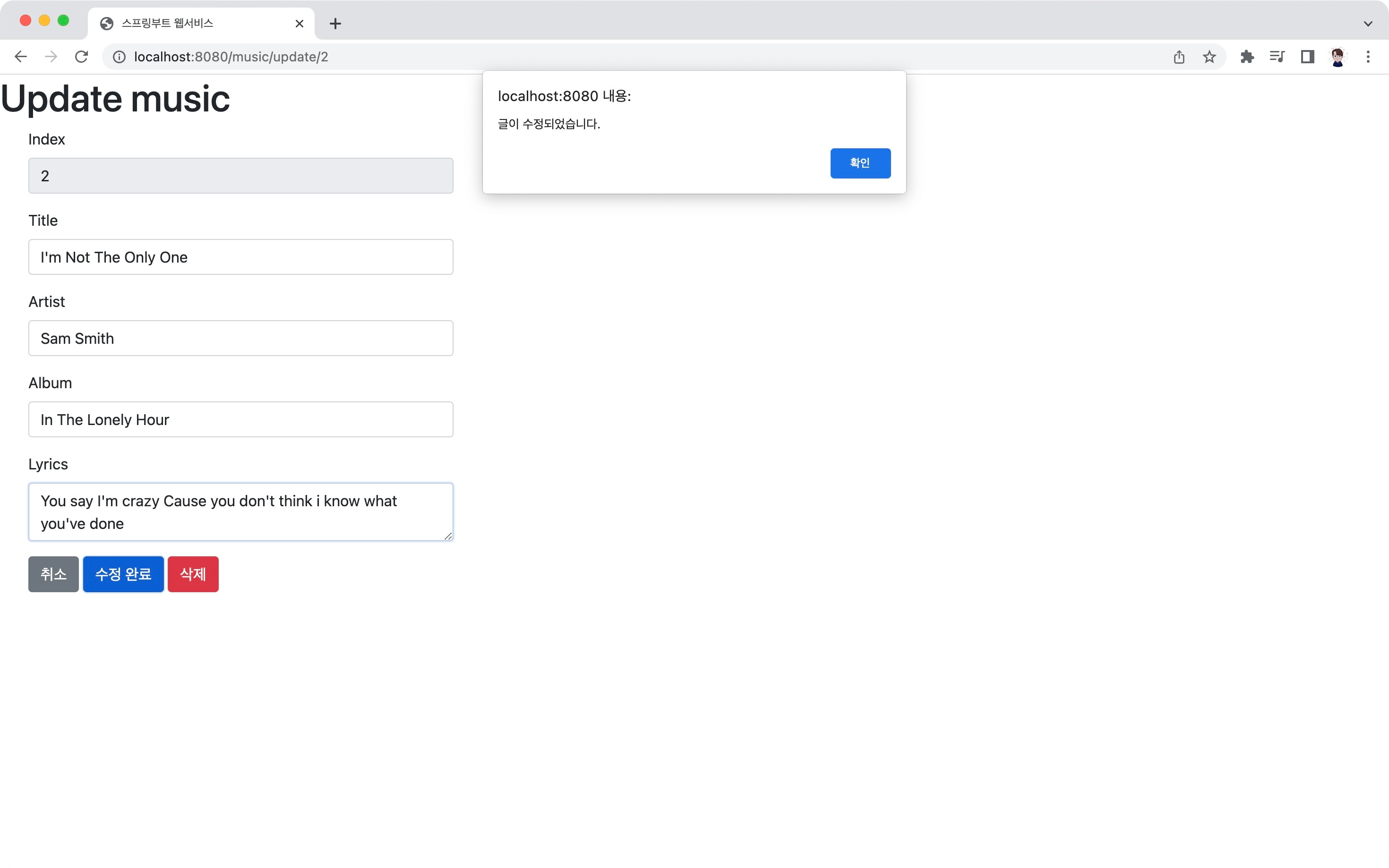The width and height of the screenshot is (1389, 868).
Task: Click the browser forward arrow
Action: pos(51,57)
